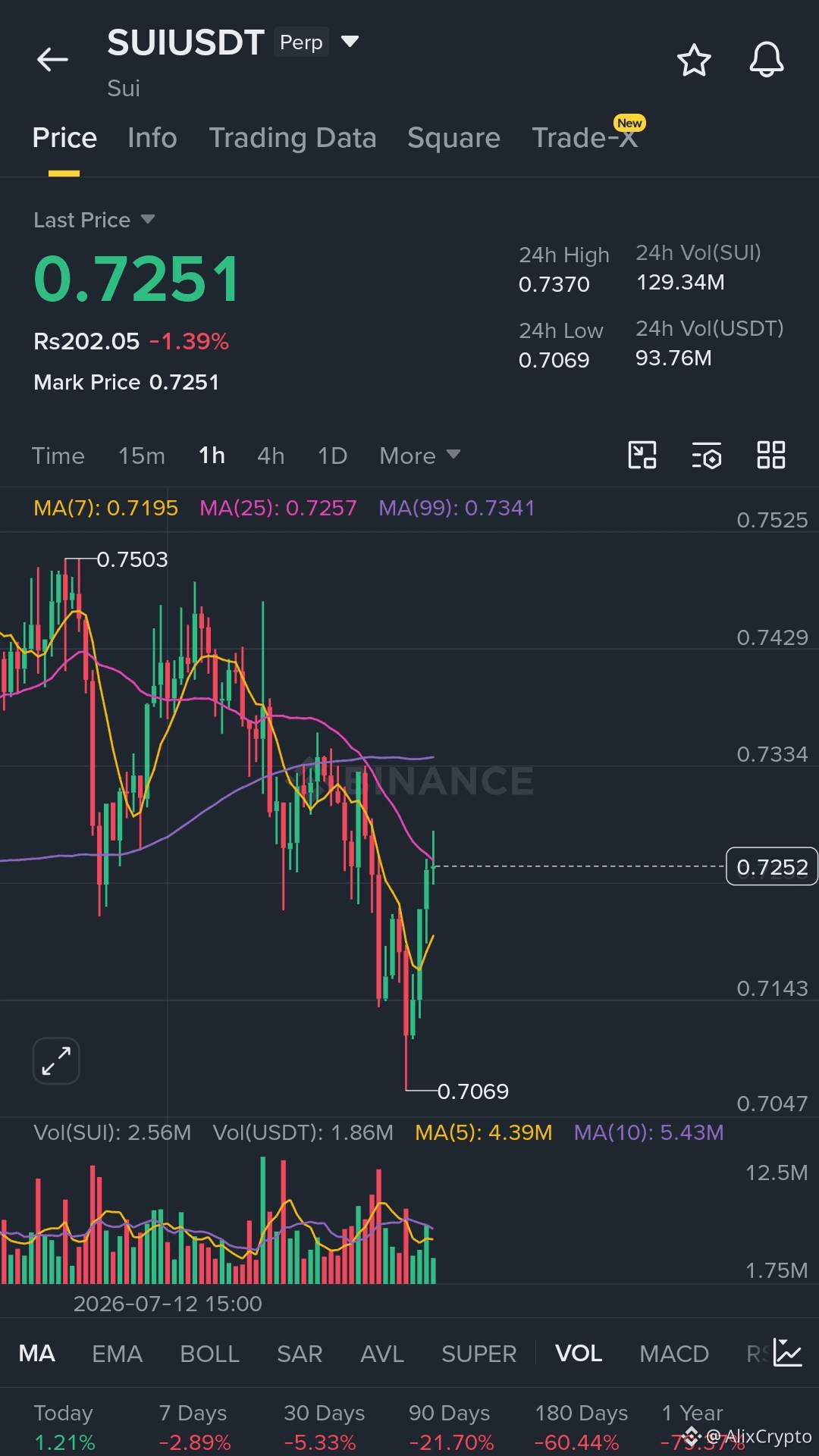Open the grid layout tools icon

tap(771, 455)
